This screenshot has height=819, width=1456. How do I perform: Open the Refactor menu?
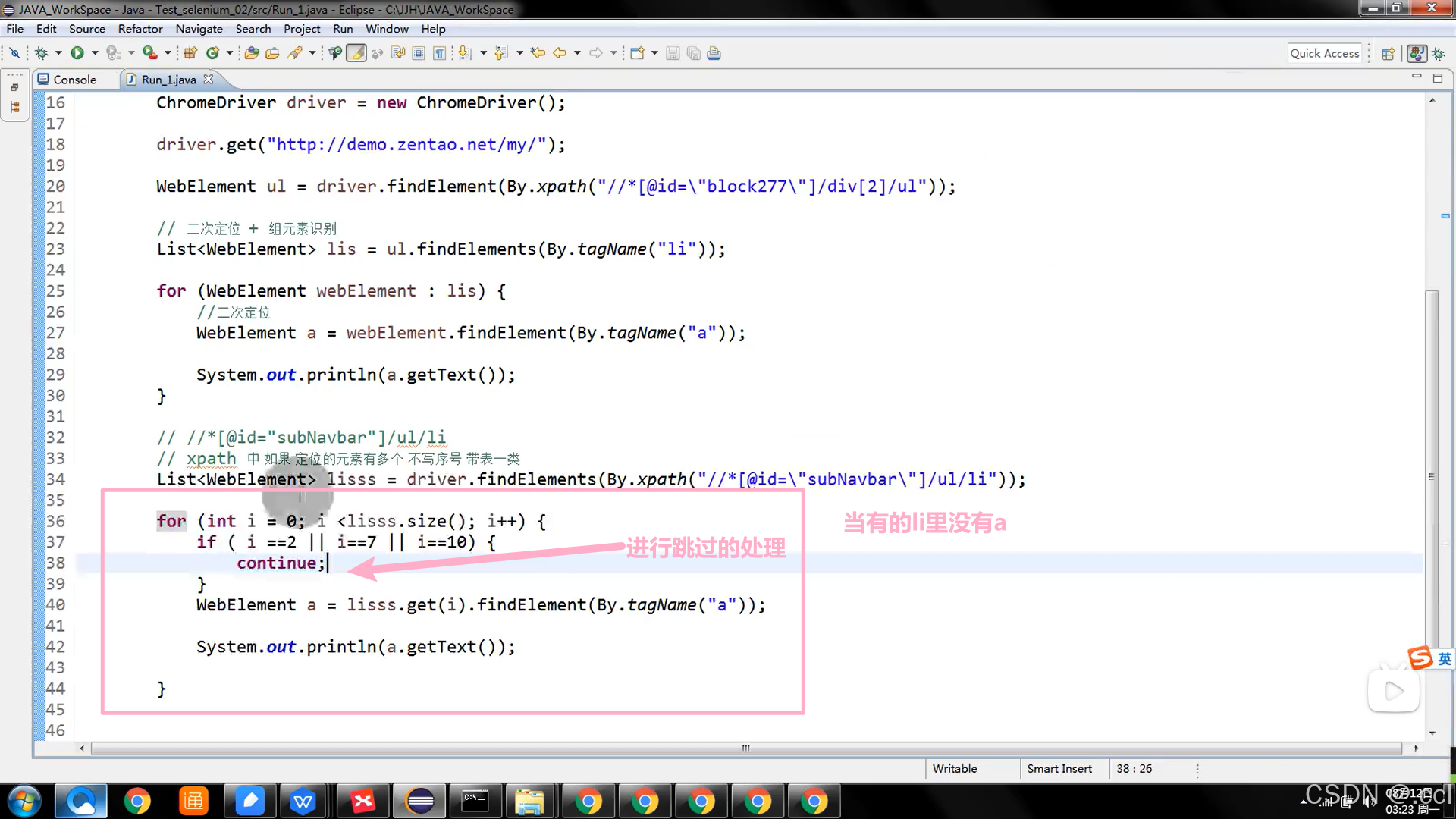point(140,28)
